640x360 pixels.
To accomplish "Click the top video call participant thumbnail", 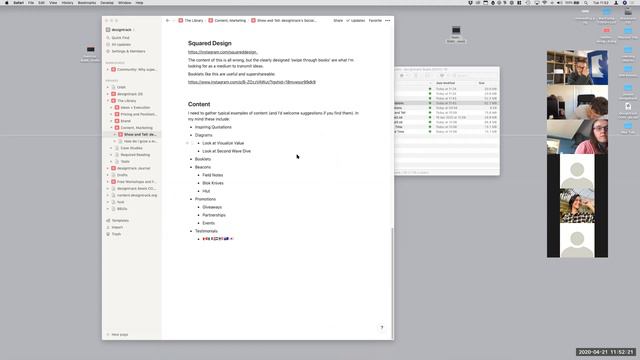I will pos(577,67).
